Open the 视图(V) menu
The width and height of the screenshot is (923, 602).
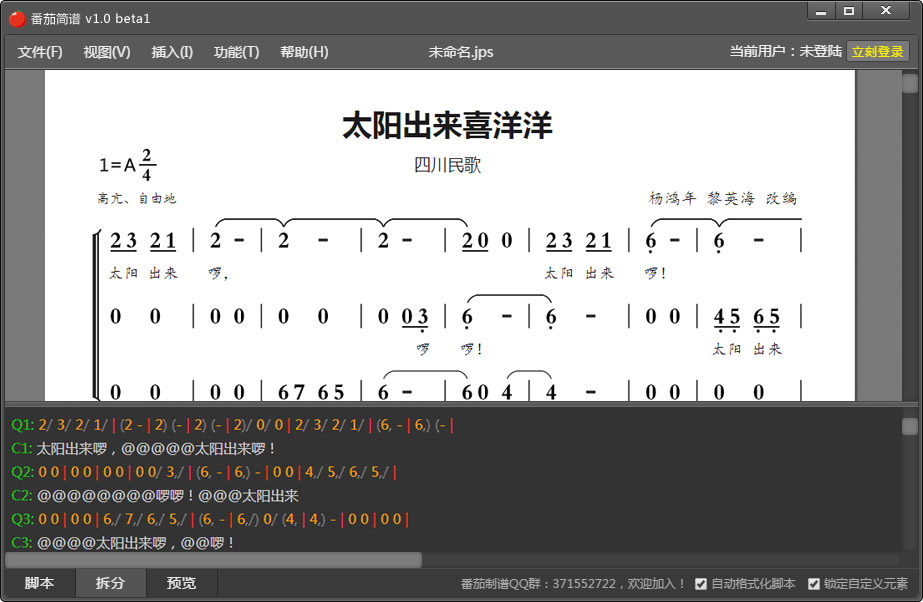[106, 52]
